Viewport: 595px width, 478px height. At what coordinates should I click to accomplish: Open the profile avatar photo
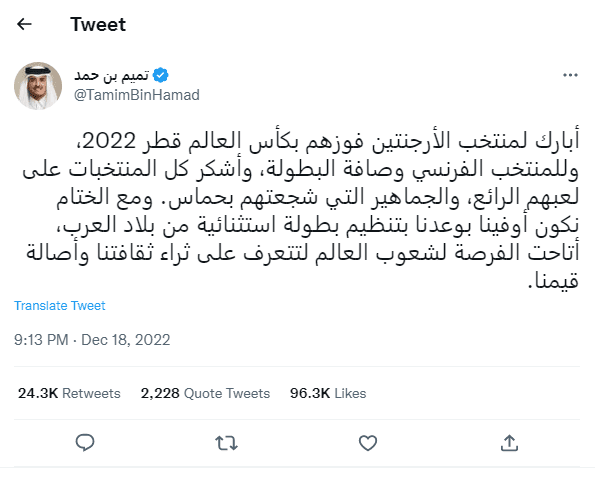[38, 86]
